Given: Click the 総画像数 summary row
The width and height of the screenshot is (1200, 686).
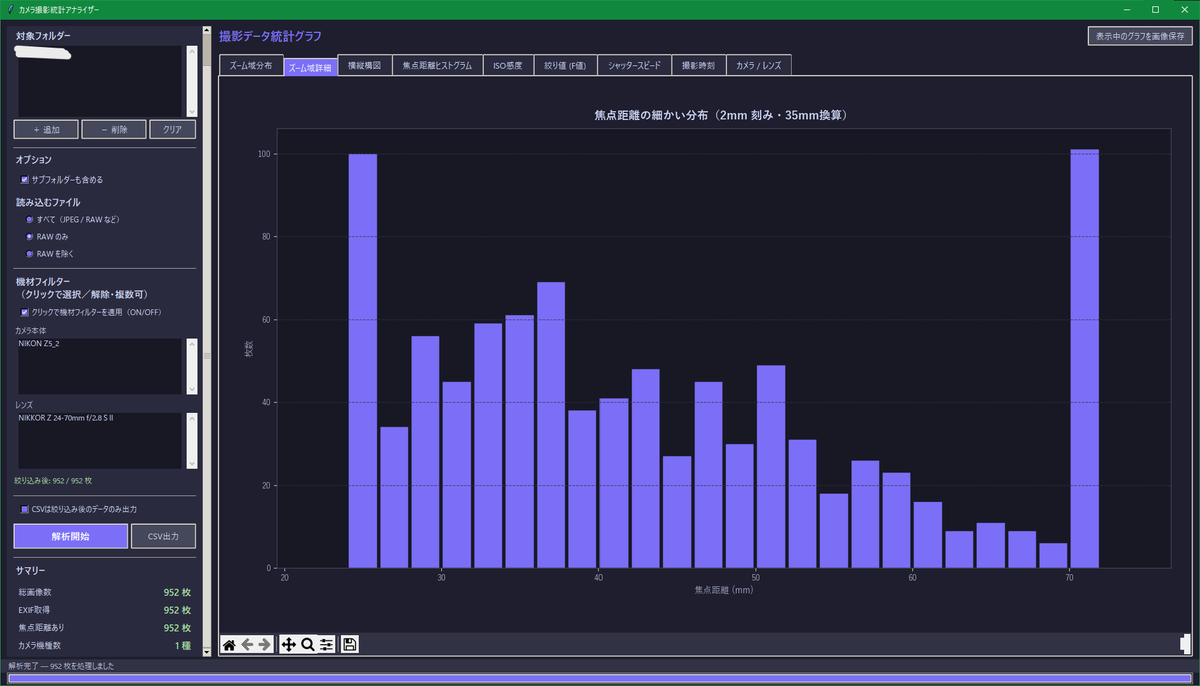Looking at the screenshot, I should 104,592.
